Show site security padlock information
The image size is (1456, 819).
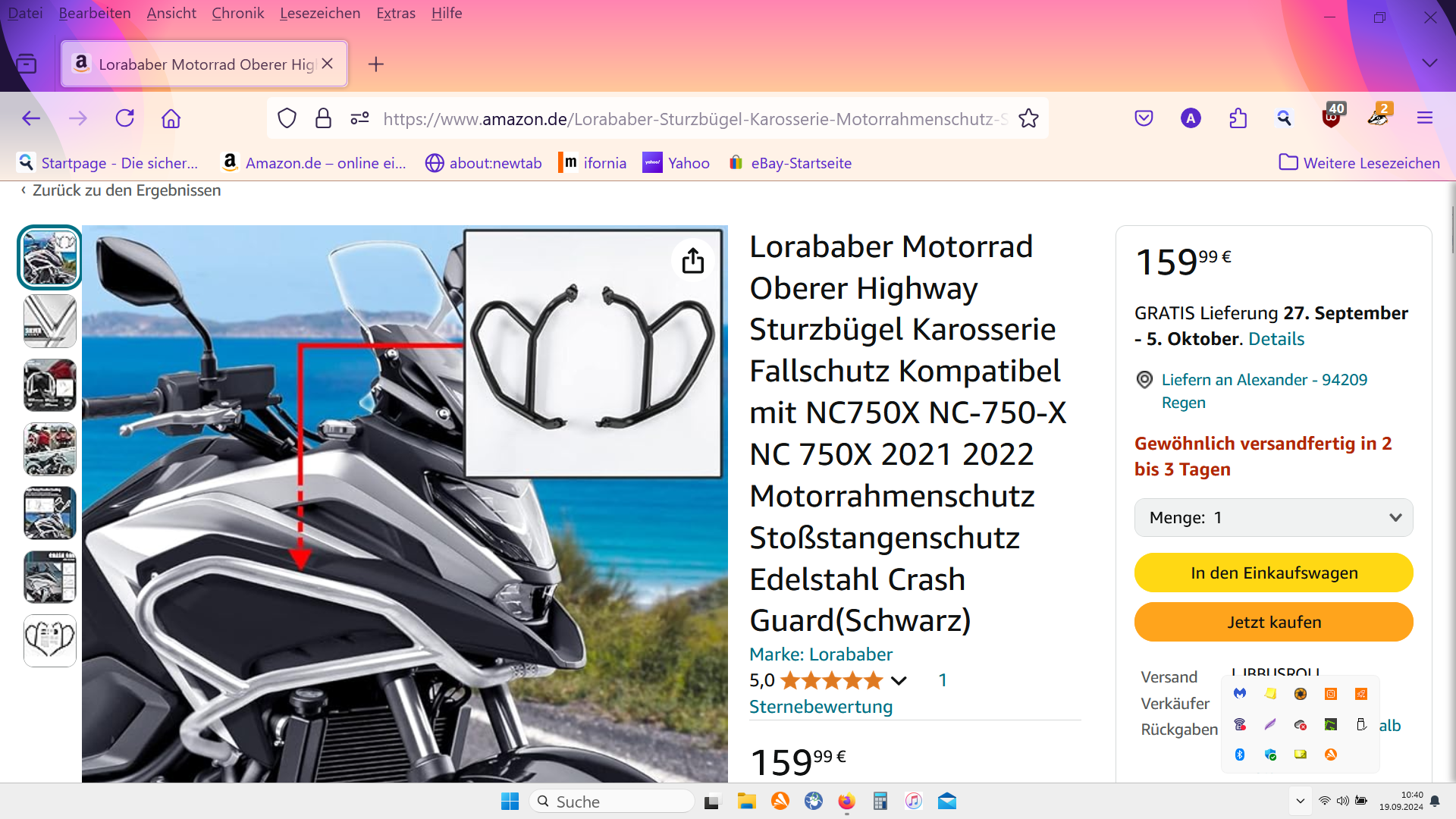323,118
